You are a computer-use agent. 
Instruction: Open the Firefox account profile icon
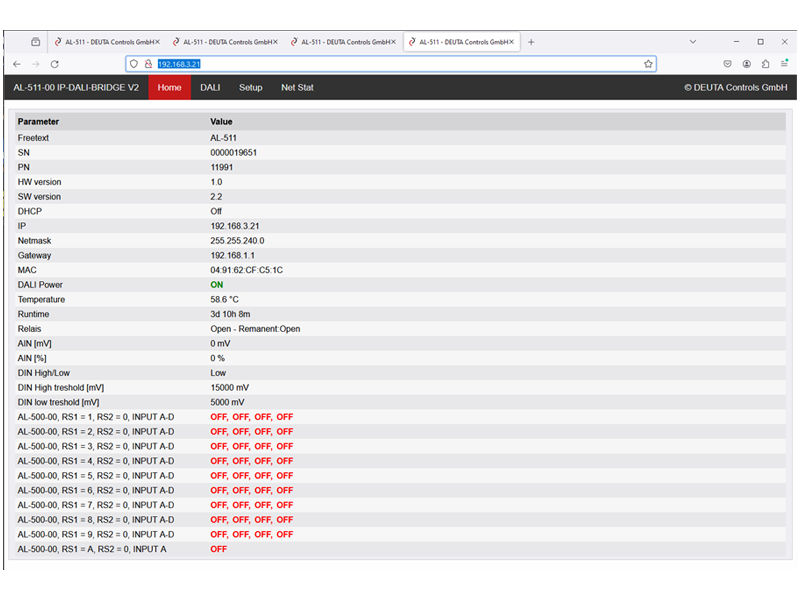coord(746,64)
